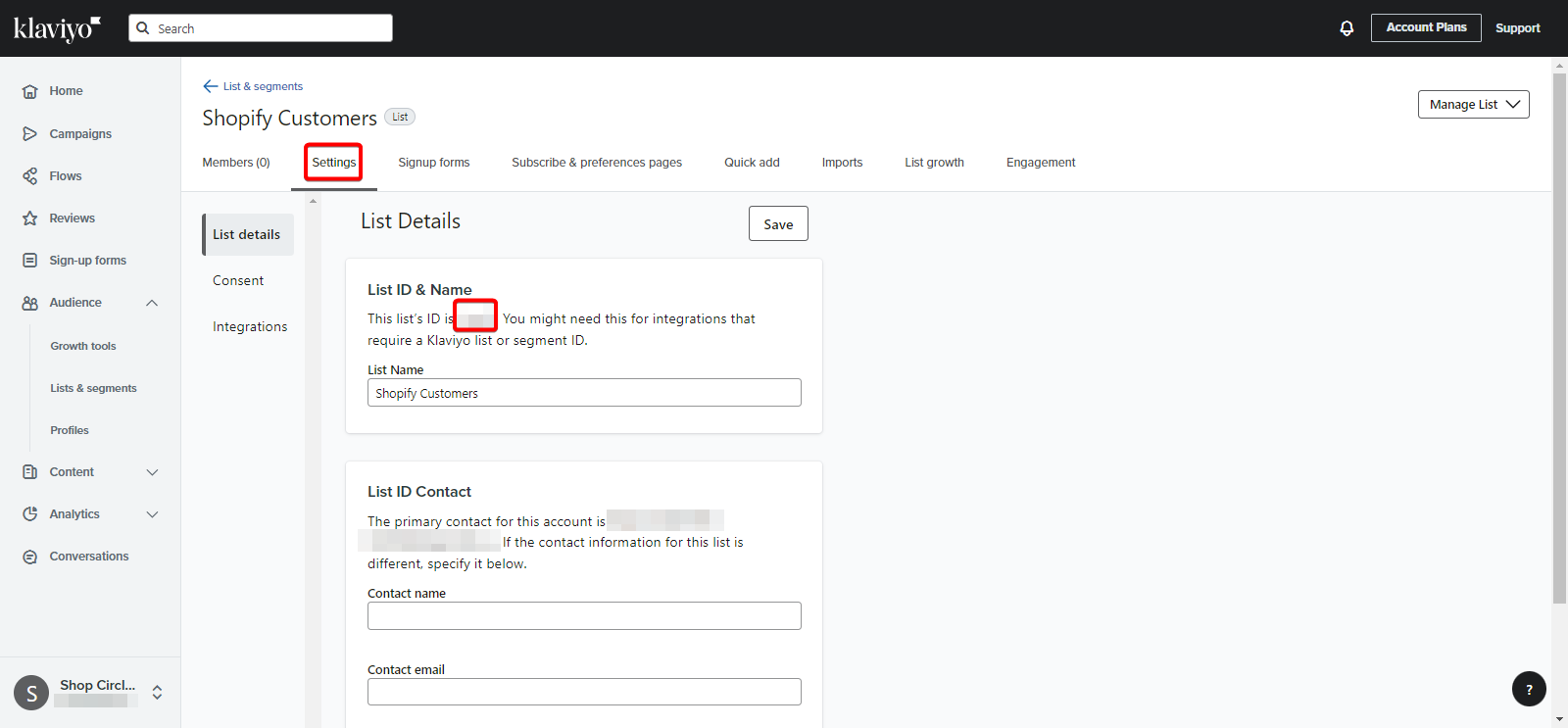Viewport: 1568px width, 728px height.
Task: Open Lists & segments in sidebar
Action: pos(93,388)
